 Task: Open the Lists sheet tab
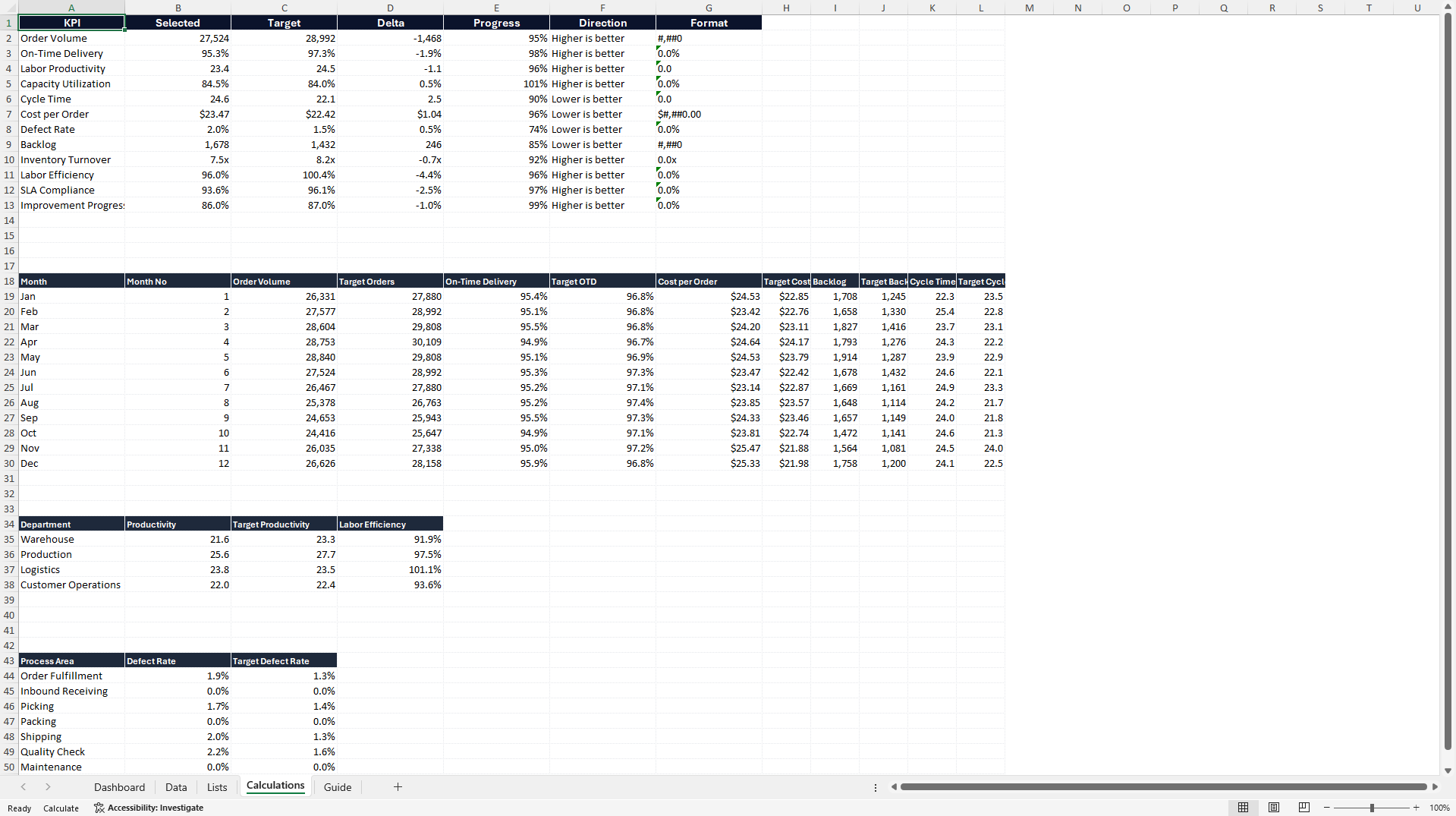[217, 787]
